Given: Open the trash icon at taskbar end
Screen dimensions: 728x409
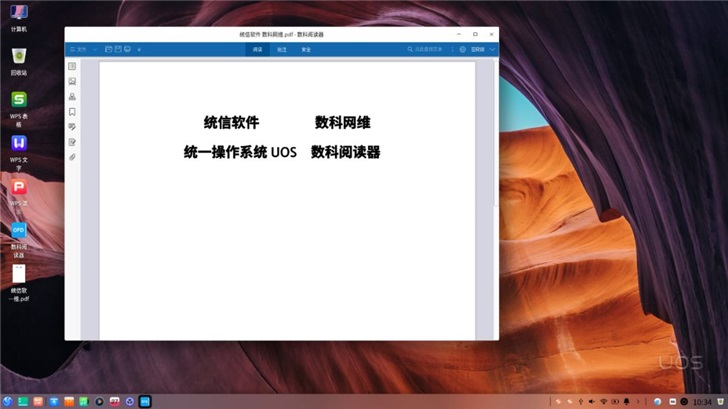Looking at the screenshot, I should pos(720,402).
